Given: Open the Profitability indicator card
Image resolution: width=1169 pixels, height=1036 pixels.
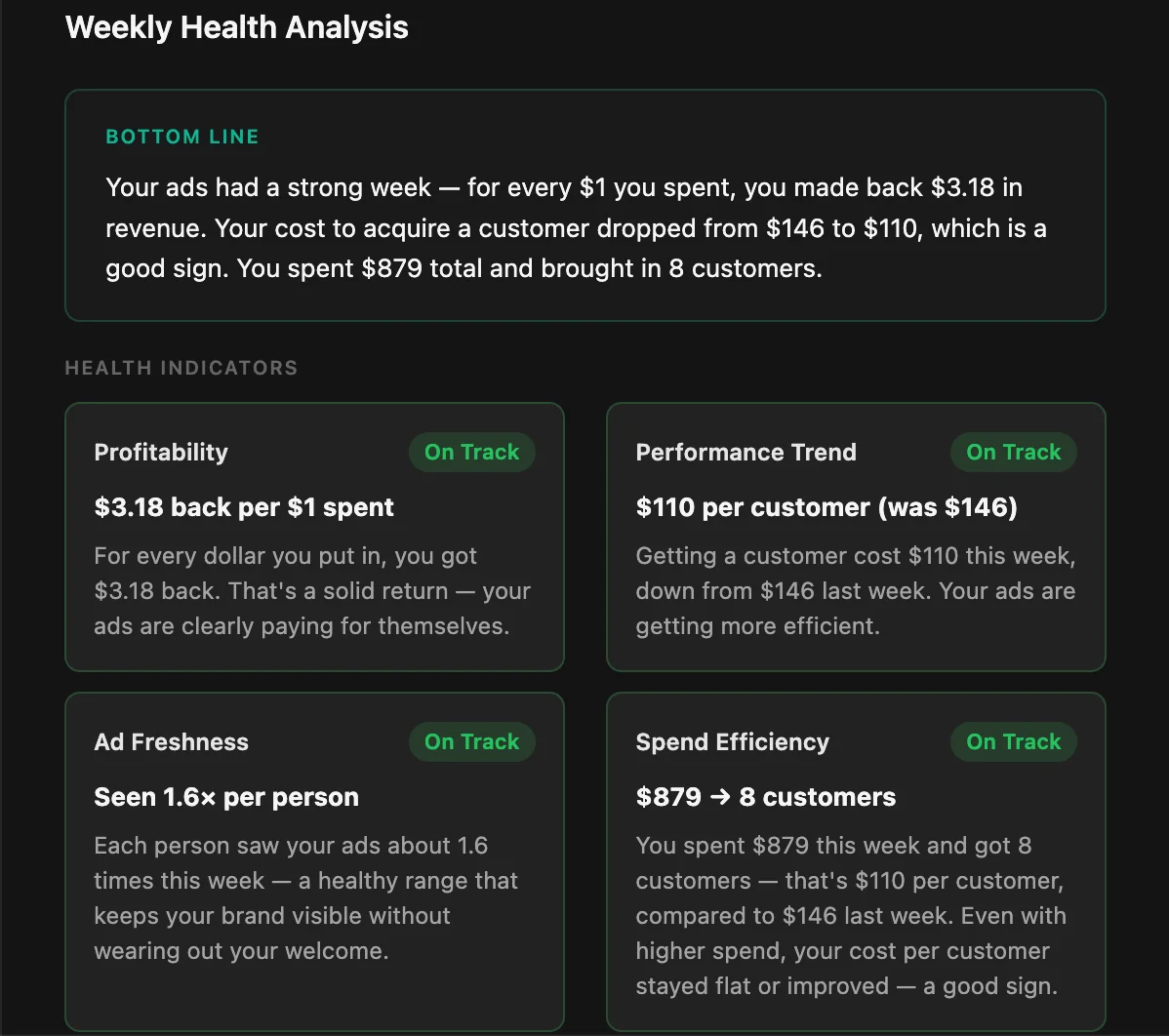Looking at the screenshot, I should 314,537.
